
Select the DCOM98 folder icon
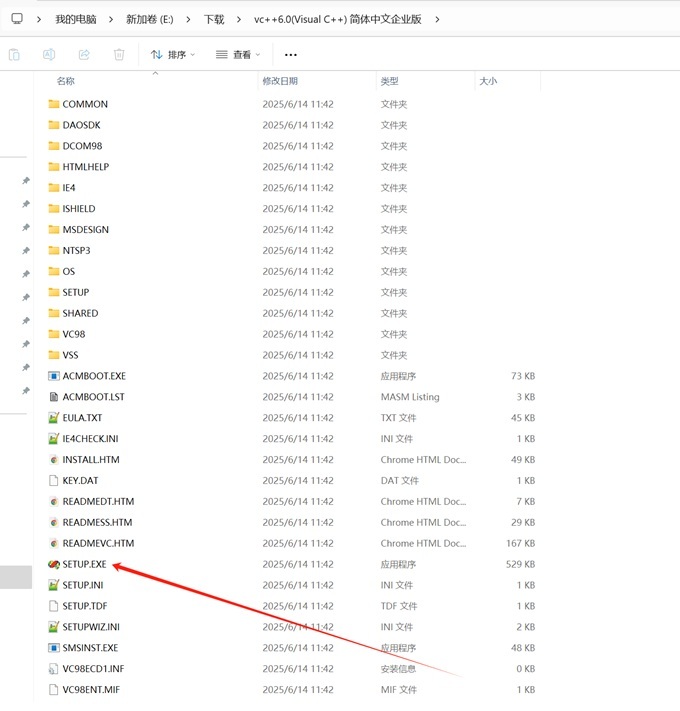[x=54, y=146]
